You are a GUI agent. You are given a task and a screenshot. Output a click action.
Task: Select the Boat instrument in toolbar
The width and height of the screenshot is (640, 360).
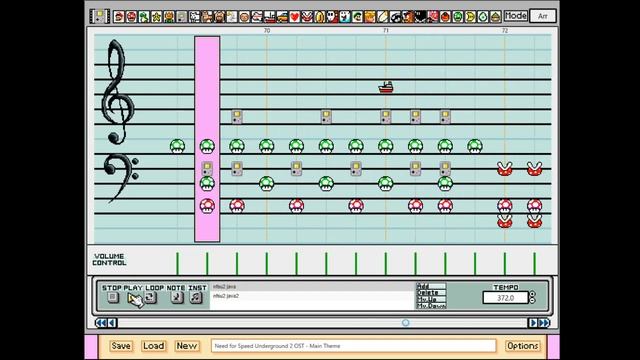coord(270,17)
